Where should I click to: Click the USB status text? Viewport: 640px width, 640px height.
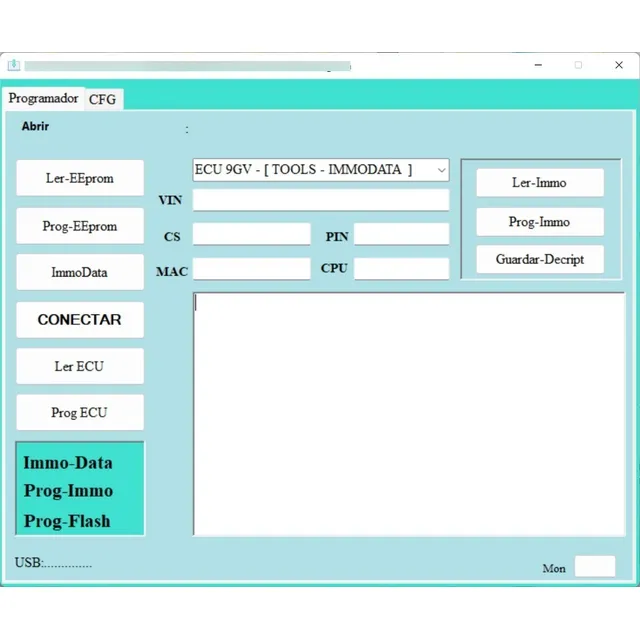click(53, 563)
